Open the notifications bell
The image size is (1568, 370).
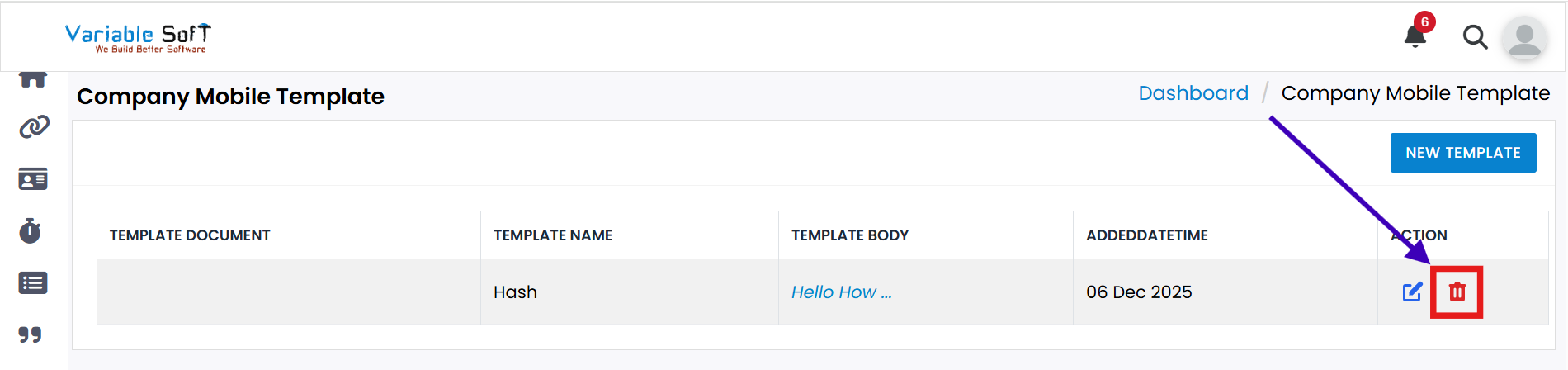tap(1416, 36)
